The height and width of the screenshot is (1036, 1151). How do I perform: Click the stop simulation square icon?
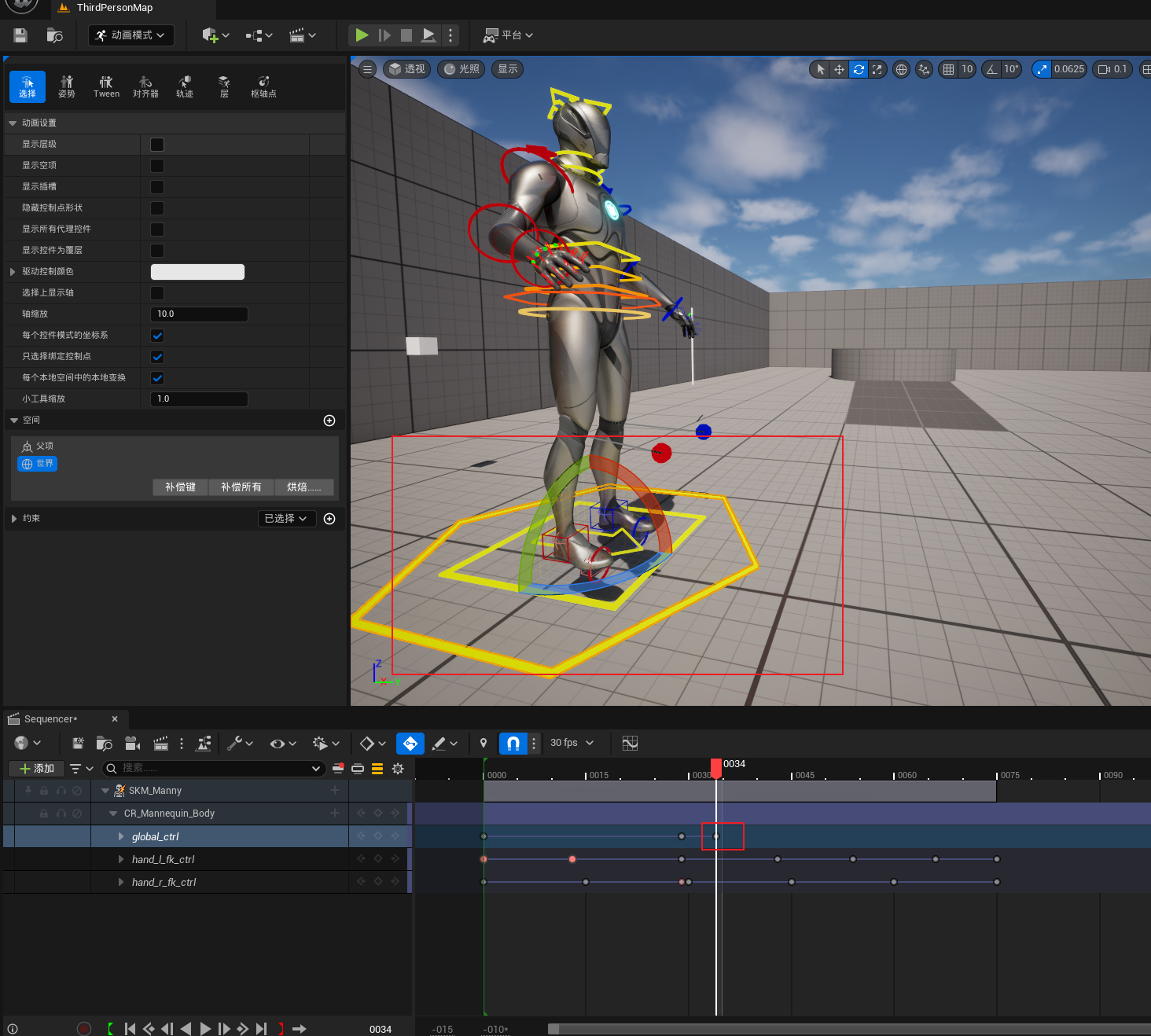406,35
